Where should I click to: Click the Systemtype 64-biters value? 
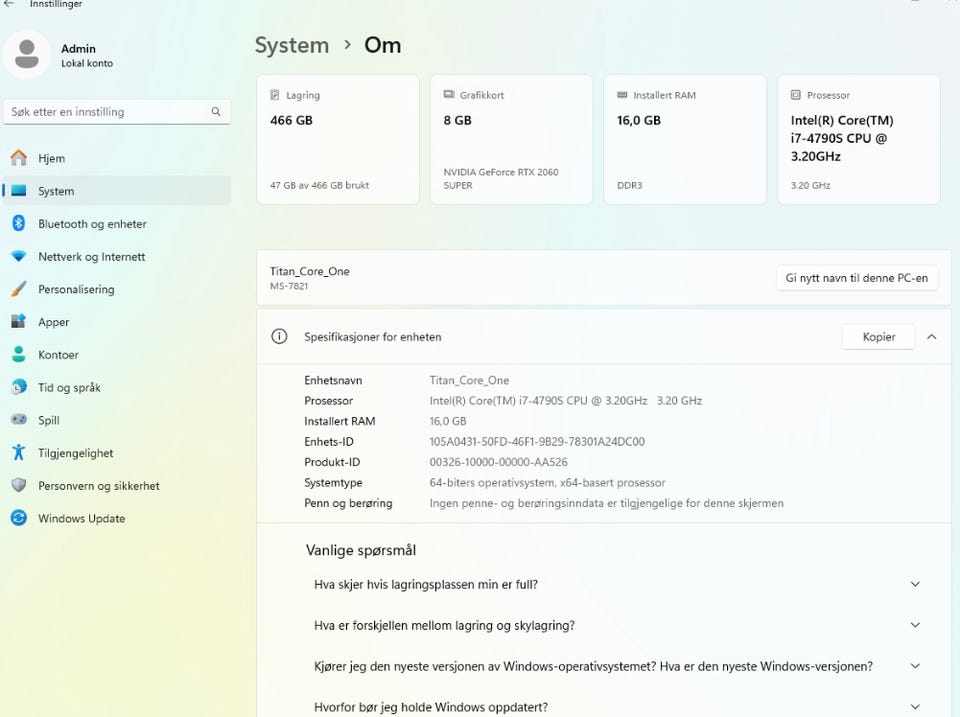pos(547,482)
